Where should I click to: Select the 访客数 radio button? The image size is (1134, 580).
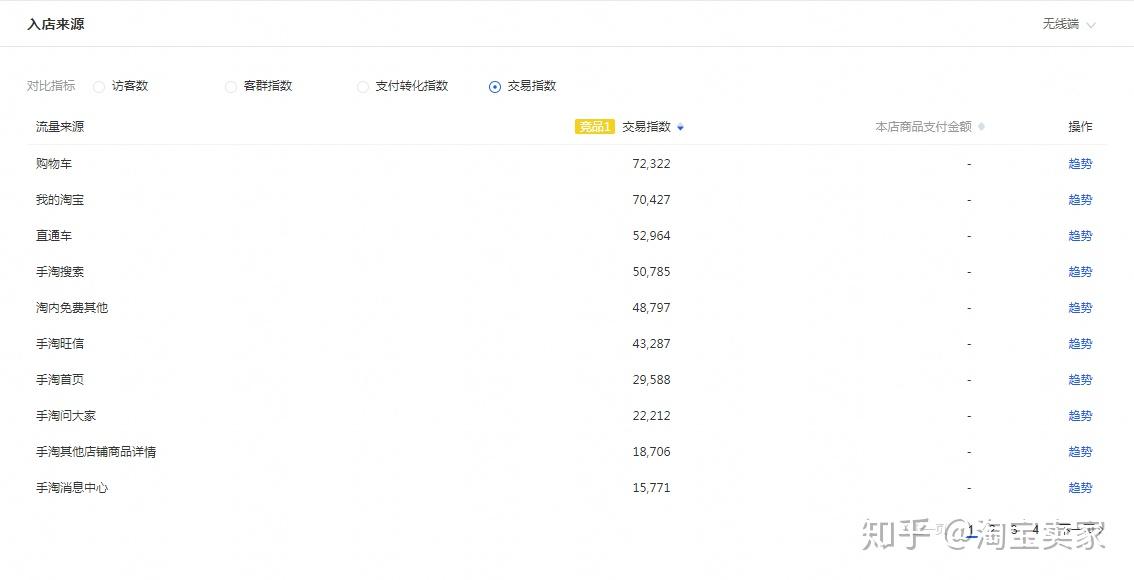(99, 87)
